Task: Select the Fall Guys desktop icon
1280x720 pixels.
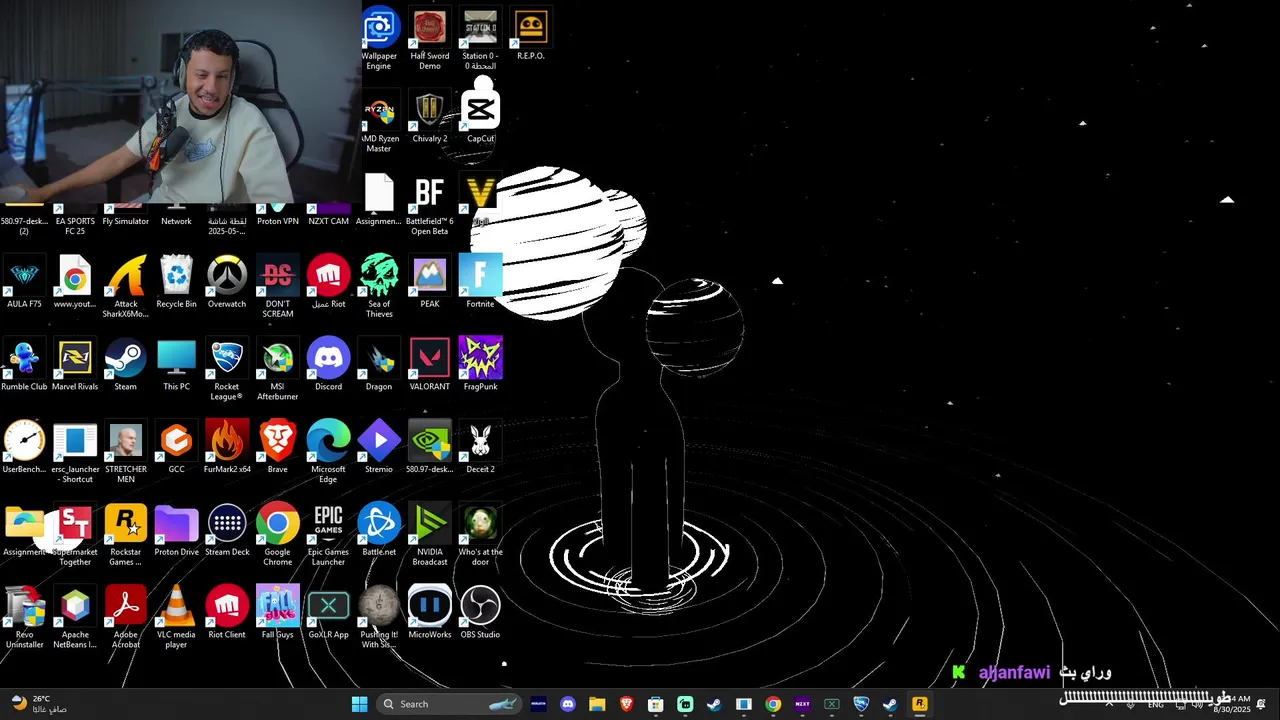Action: [x=277, y=614]
